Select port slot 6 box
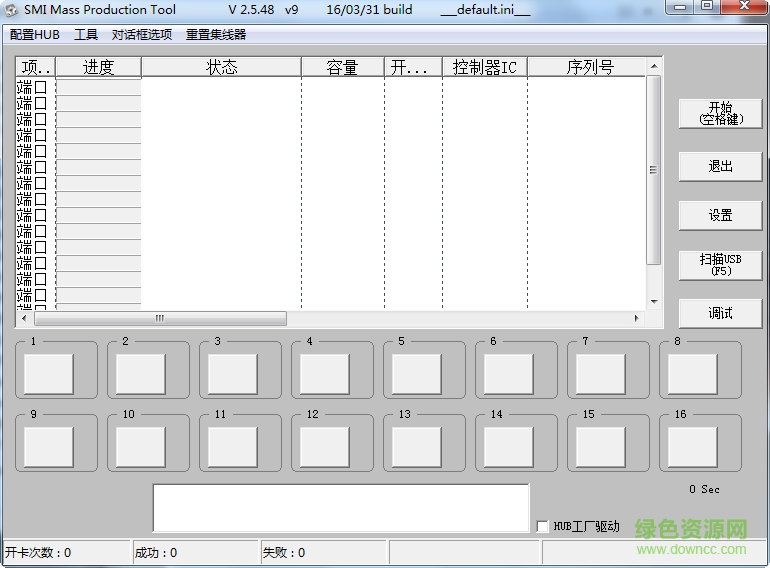This screenshot has height=568, width=770. point(509,374)
